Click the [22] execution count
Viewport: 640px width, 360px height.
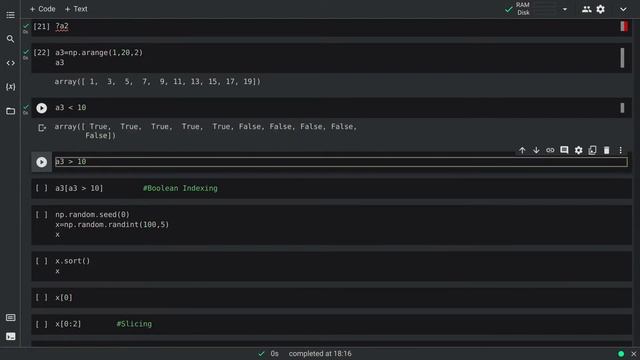[x=41, y=53]
